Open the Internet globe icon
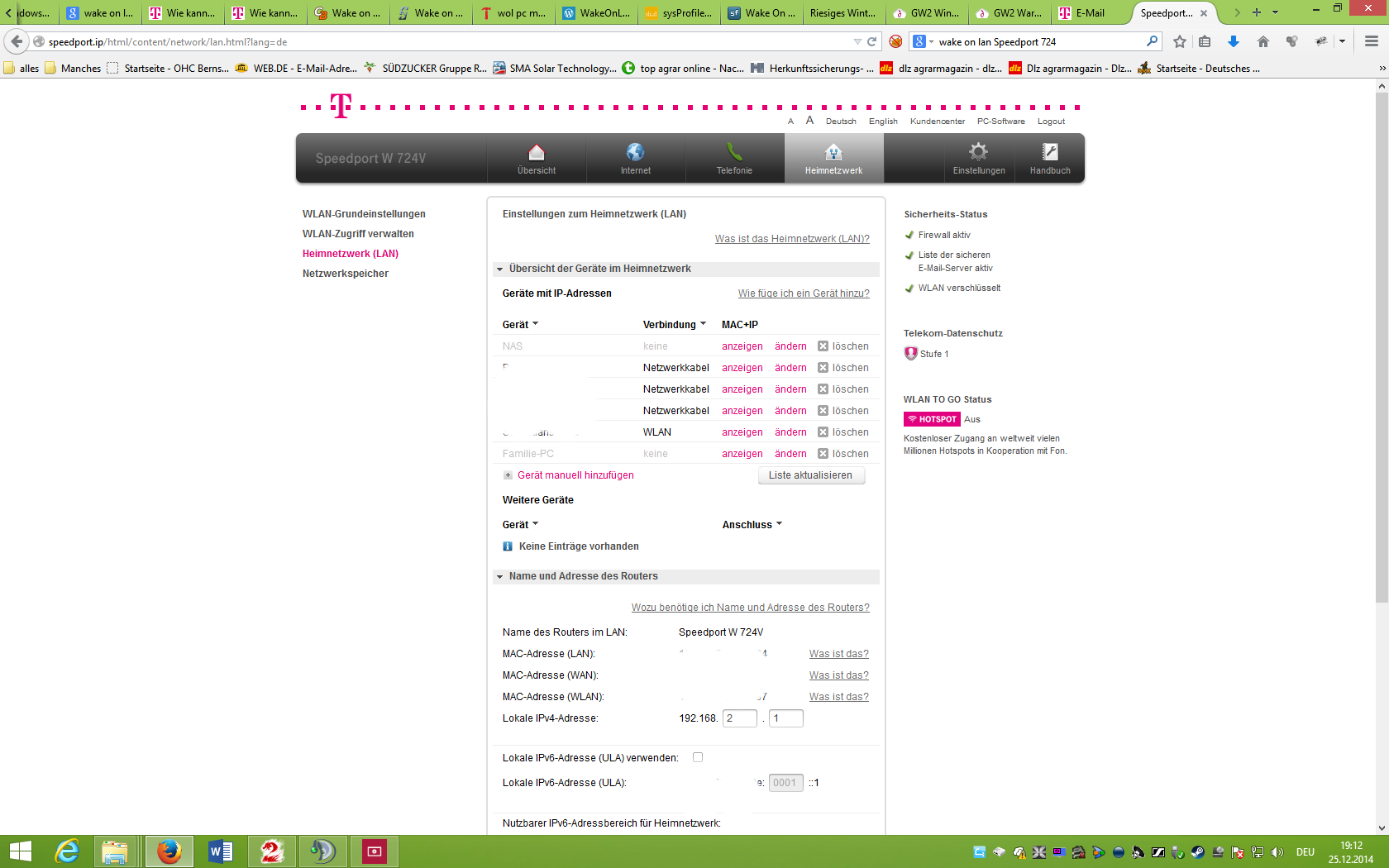 tap(635, 152)
